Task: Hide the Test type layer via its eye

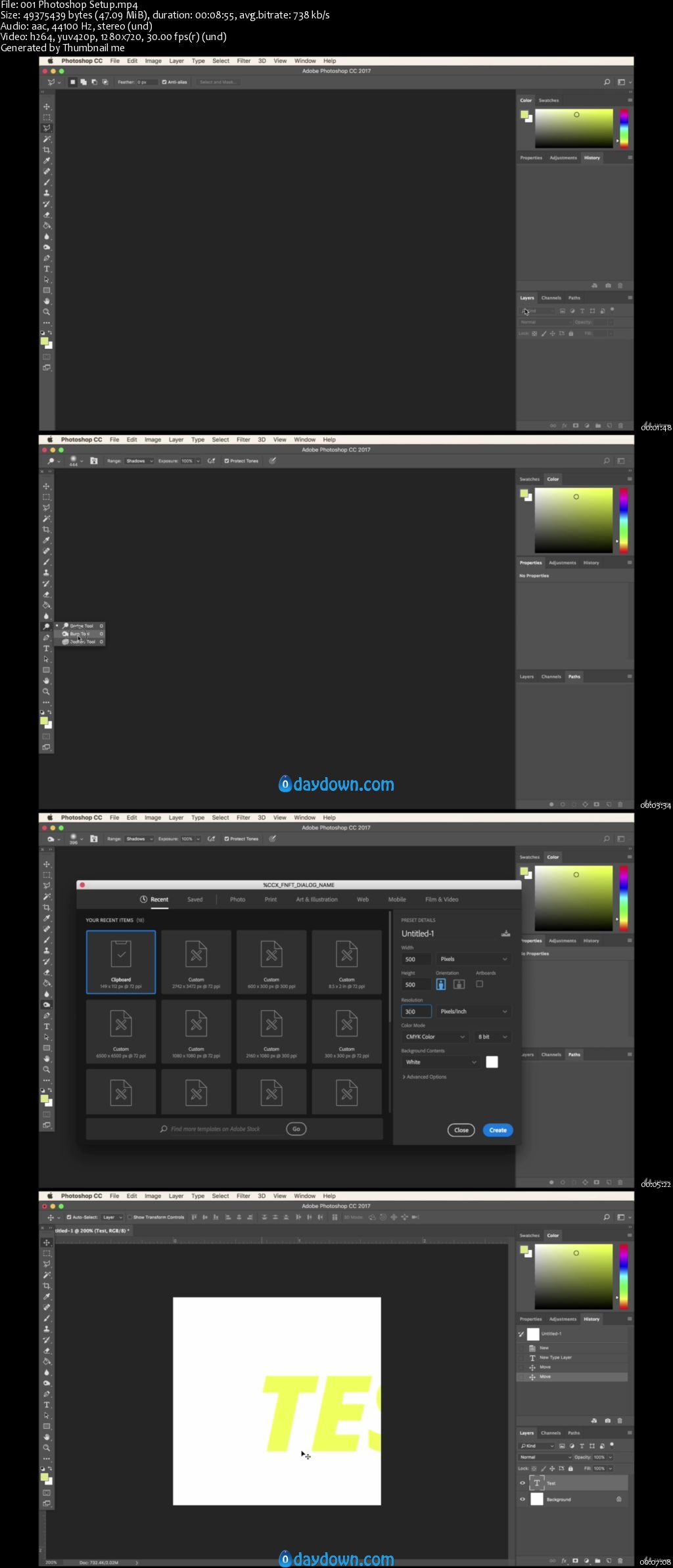Action: click(523, 1483)
